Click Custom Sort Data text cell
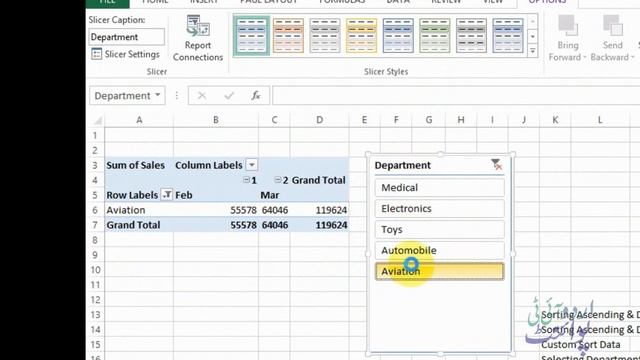The width and height of the screenshot is (640, 360). pyautogui.click(x=580, y=344)
